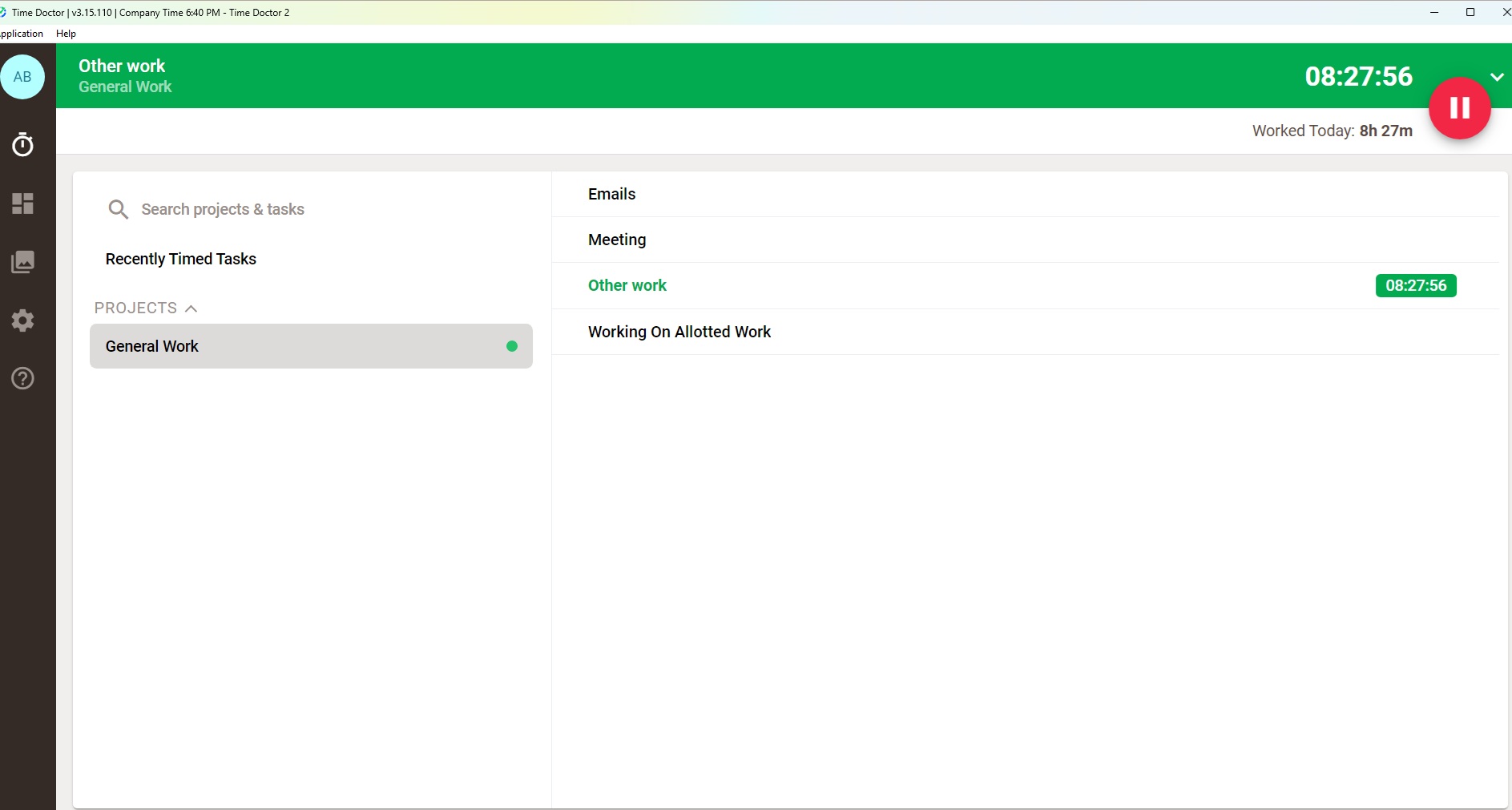Screen dimensions: 1512x810
Task: Pause the running timer with the red button
Action: click(1459, 108)
